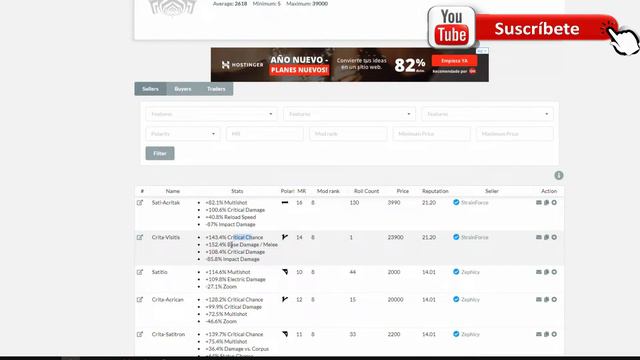Open Zephicy seller link in Crita-Satitron row
The image size is (640, 360).
pyautogui.click(x=470, y=334)
